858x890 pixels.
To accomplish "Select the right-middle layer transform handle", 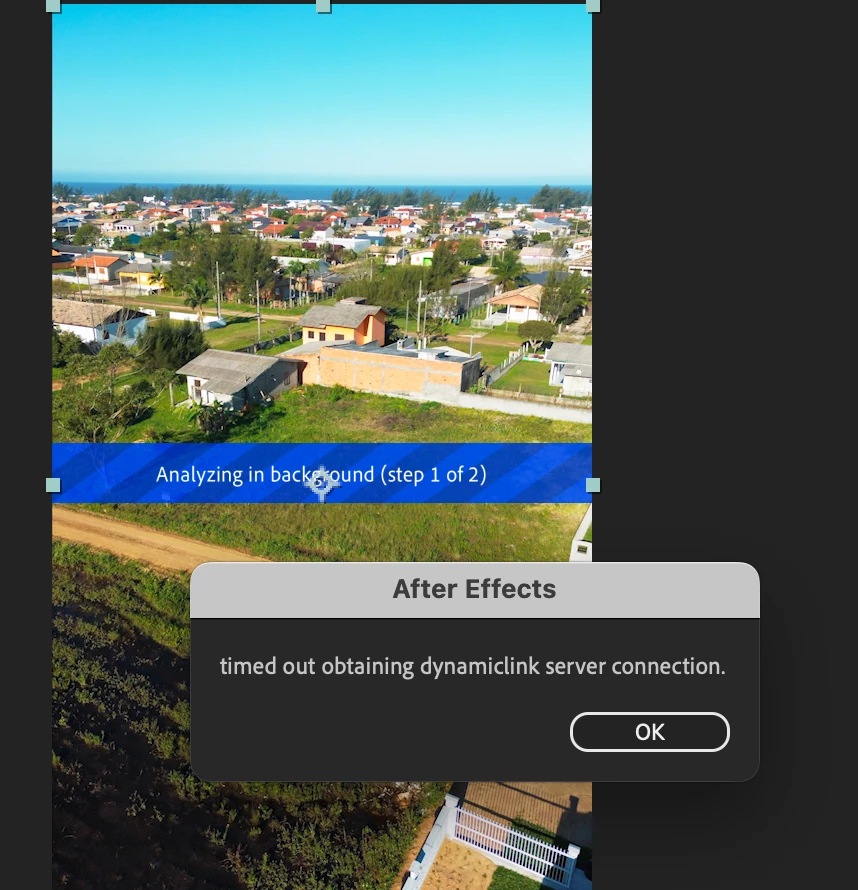I will 592,485.
